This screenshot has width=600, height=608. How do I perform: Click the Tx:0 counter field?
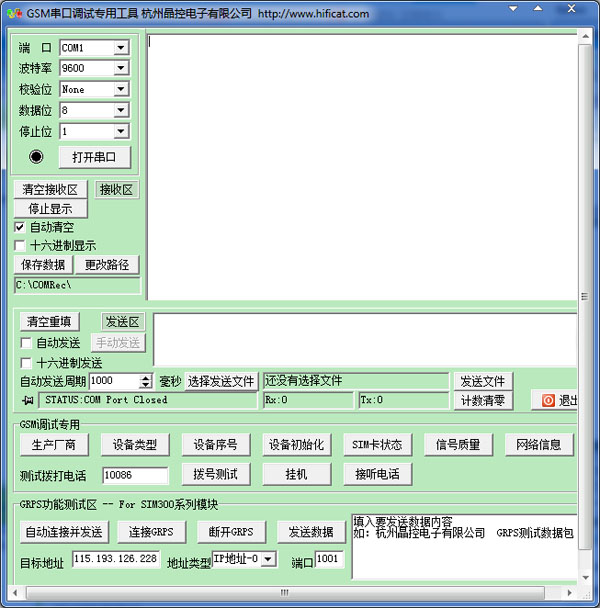point(404,400)
